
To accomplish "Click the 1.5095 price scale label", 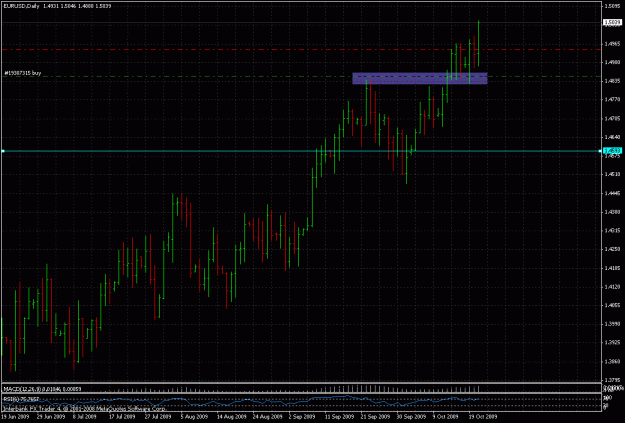I will pos(612,6).
